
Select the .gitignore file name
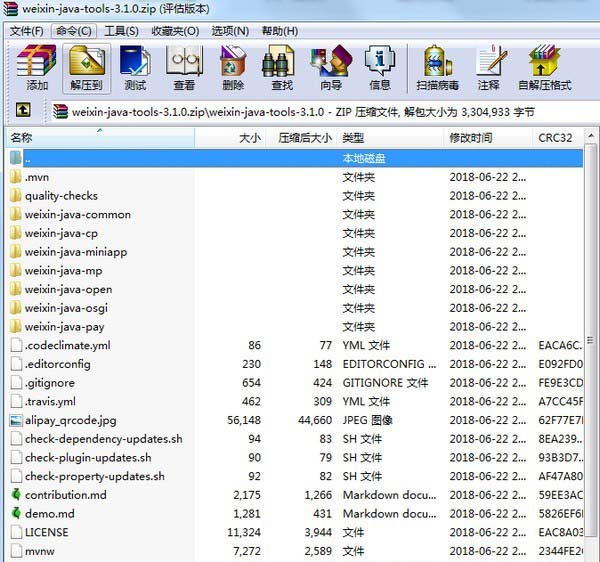click(x=50, y=383)
